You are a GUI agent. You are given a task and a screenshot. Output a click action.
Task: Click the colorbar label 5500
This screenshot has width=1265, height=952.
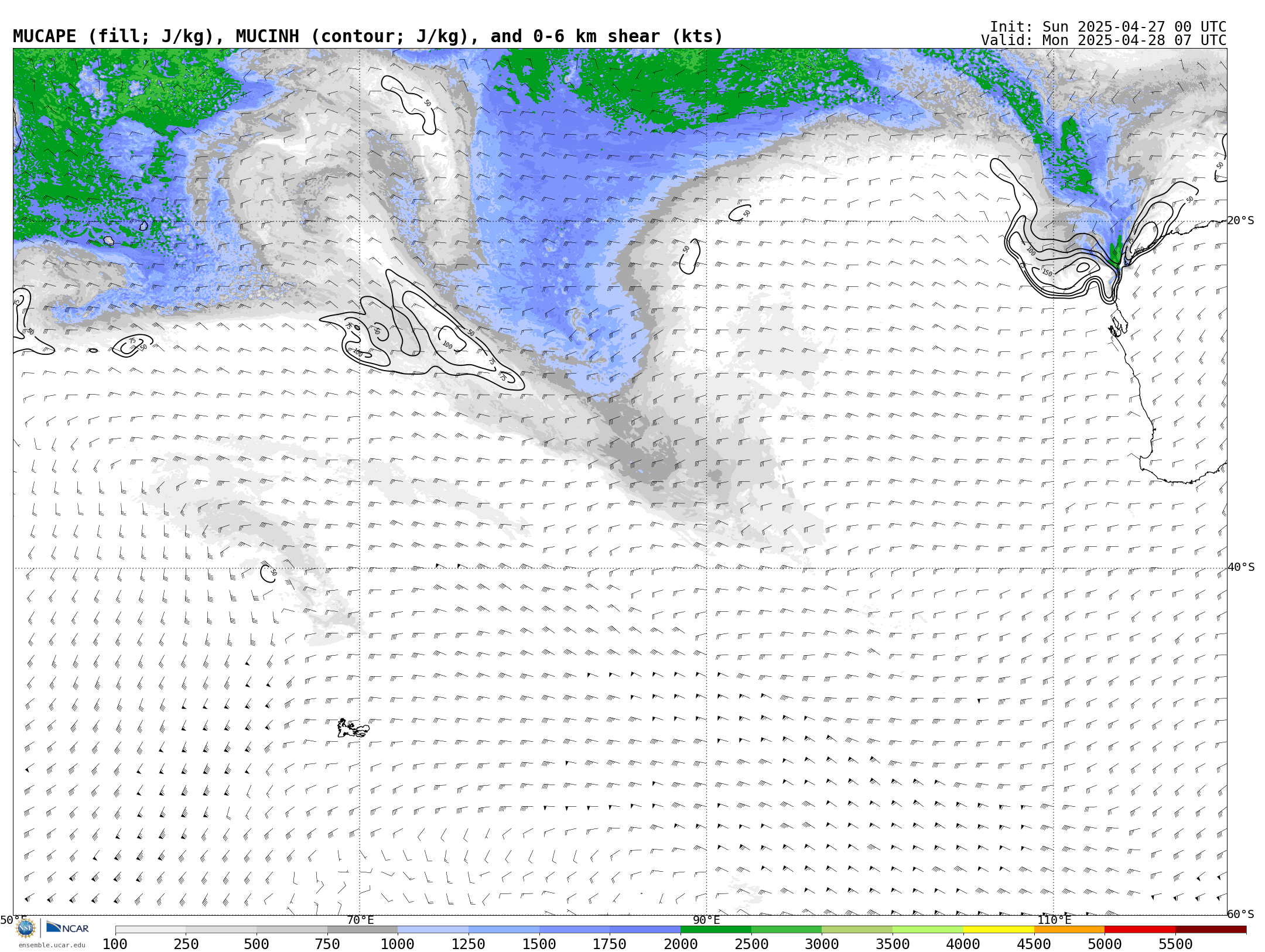[x=1175, y=944]
